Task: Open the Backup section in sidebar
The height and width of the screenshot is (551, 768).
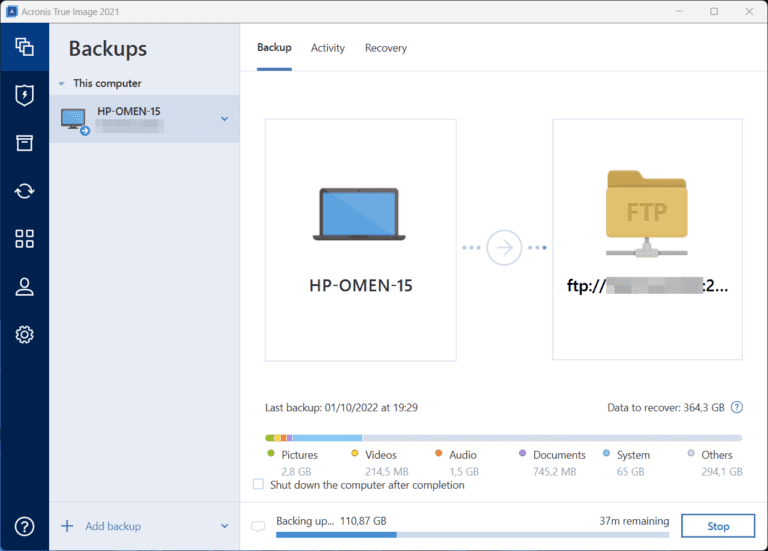Action: [x=24, y=47]
